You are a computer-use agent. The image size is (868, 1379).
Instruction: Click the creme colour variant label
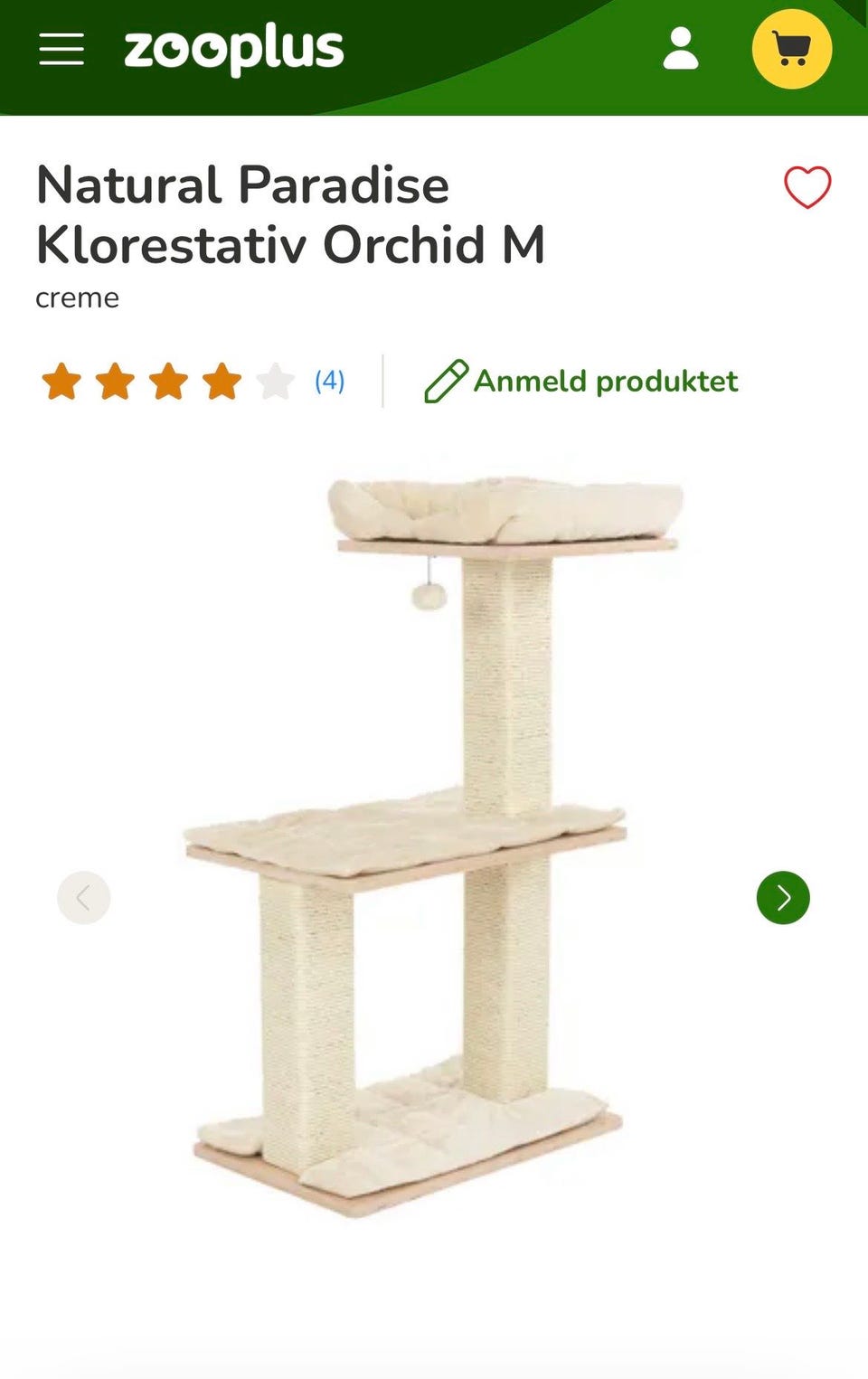pyautogui.click(x=77, y=298)
